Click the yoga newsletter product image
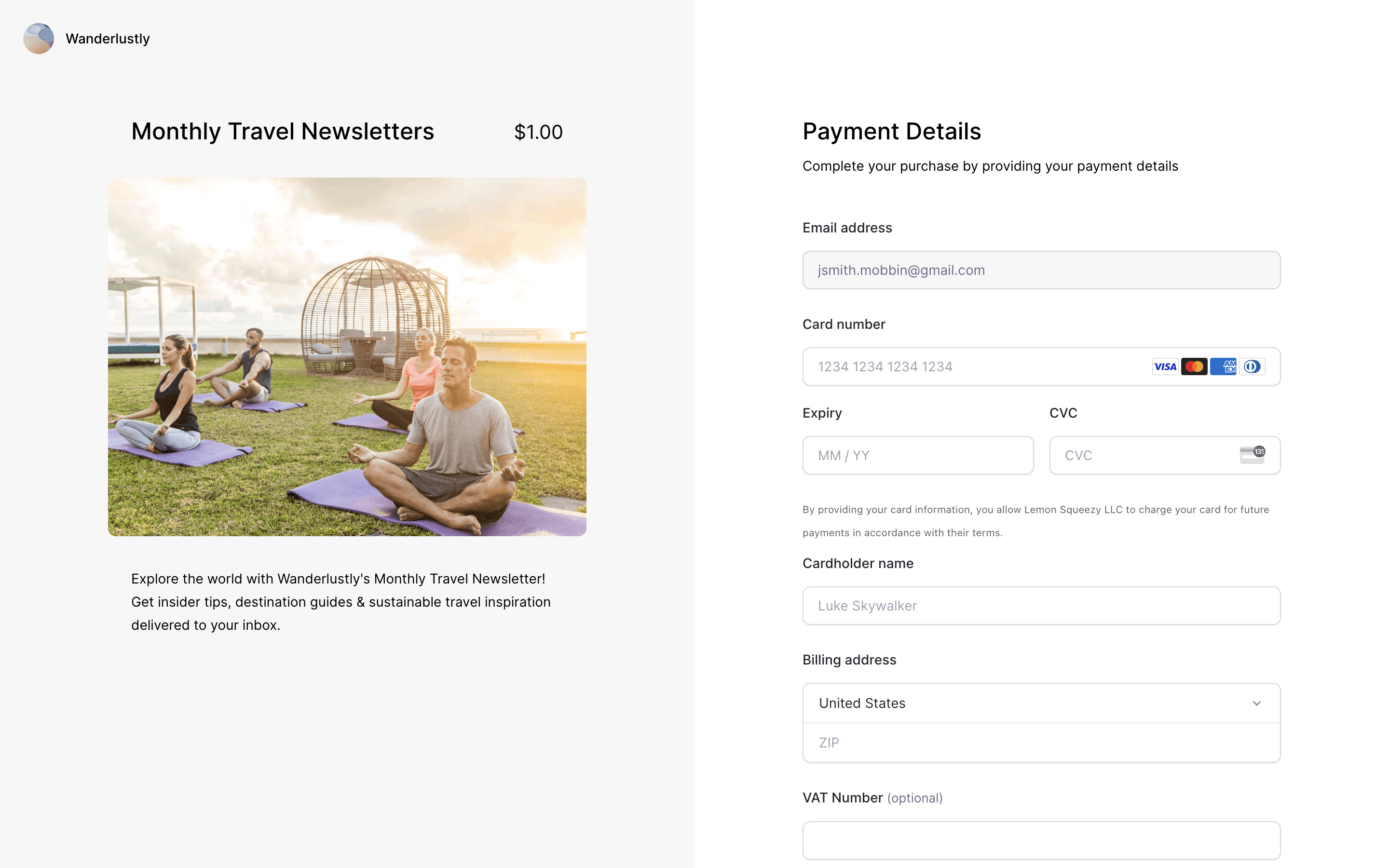1389x868 pixels. [x=347, y=356]
